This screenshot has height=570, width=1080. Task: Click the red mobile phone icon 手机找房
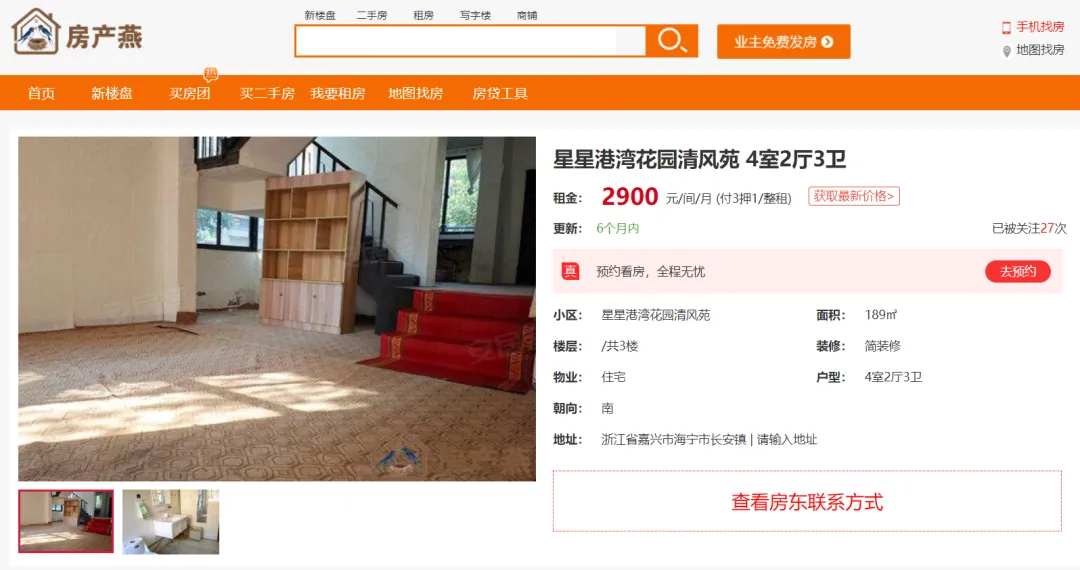point(1006,28)
